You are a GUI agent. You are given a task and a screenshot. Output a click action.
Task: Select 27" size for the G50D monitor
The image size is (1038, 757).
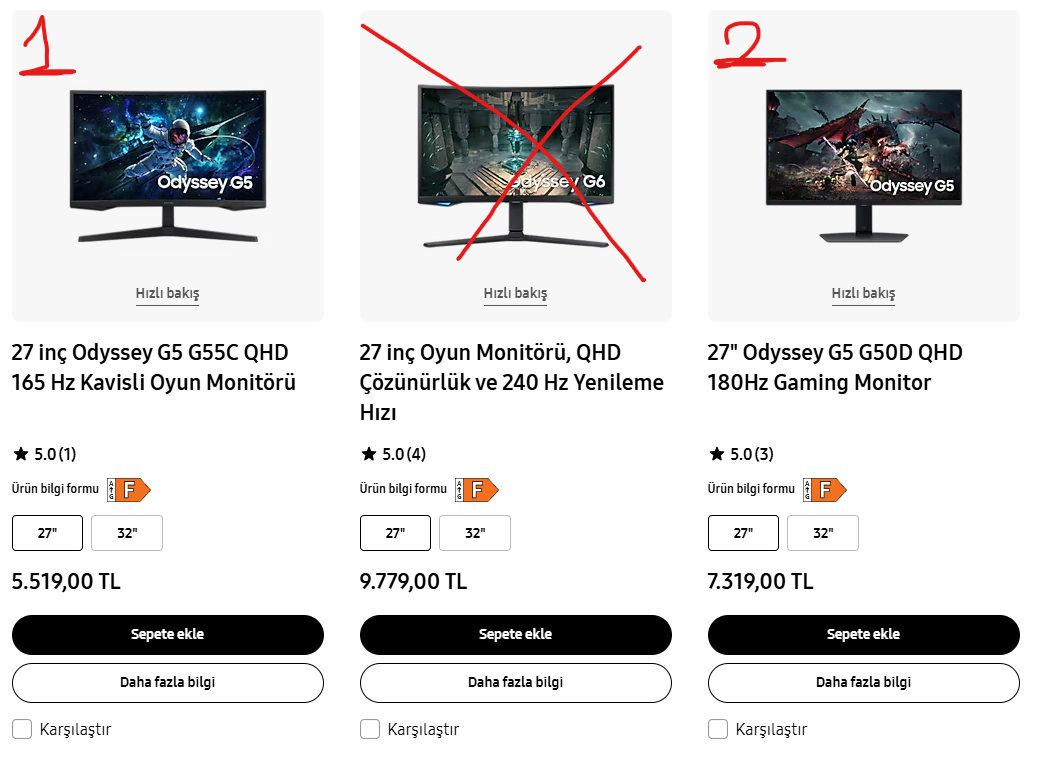(x=743, y=533)
